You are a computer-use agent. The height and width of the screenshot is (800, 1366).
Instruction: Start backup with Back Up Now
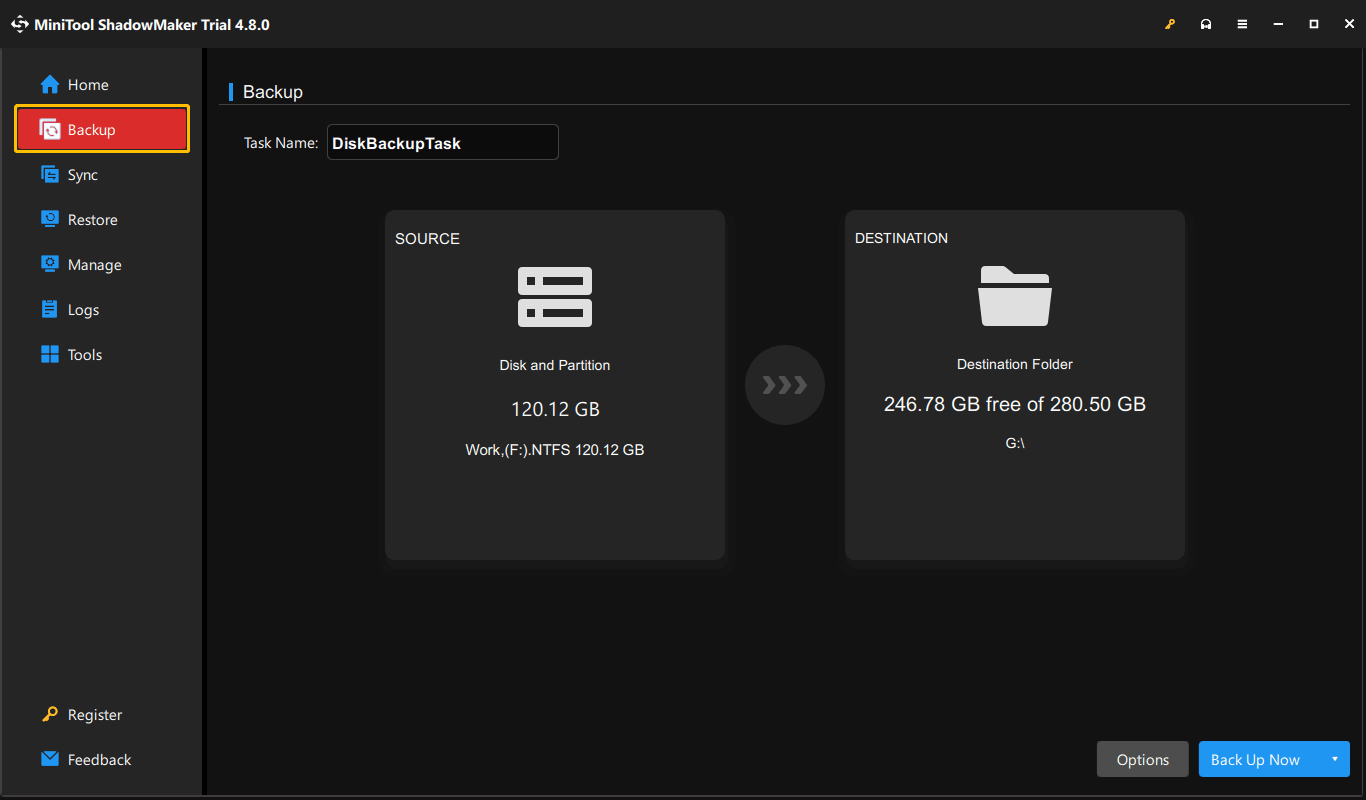pyautogui.click(x=1255, y=759)
